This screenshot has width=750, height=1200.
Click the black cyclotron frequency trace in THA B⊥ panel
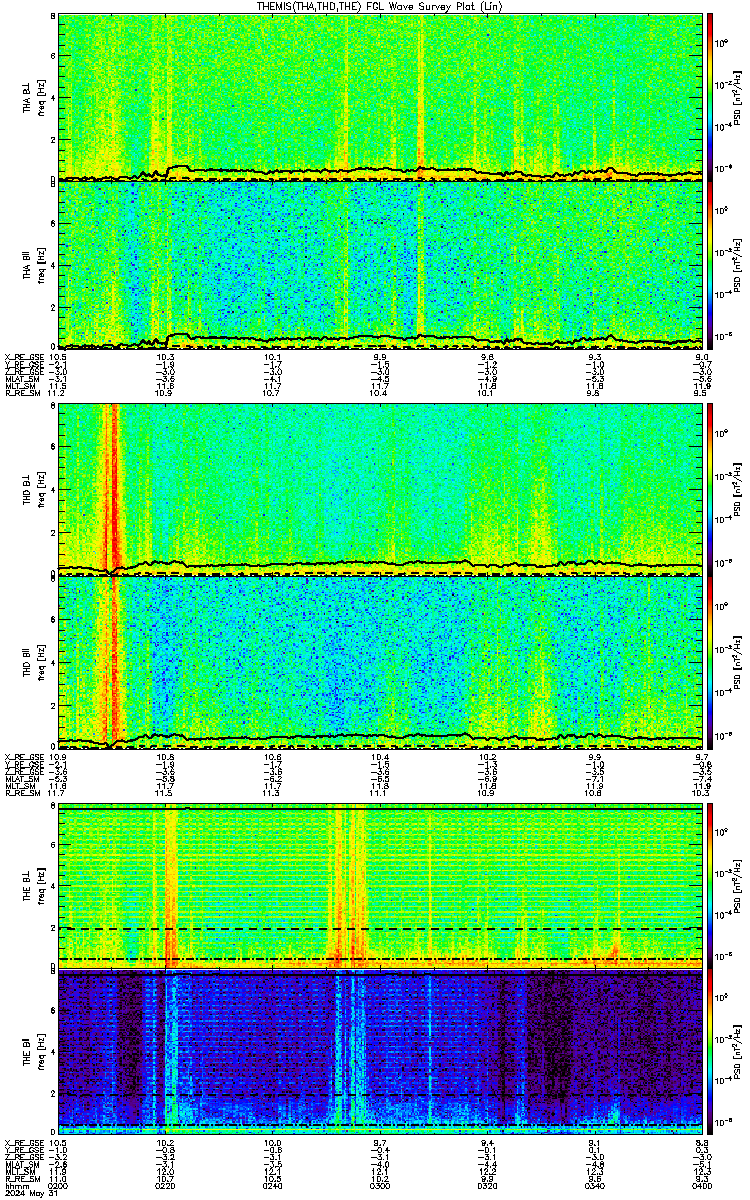tap(381, 172)
